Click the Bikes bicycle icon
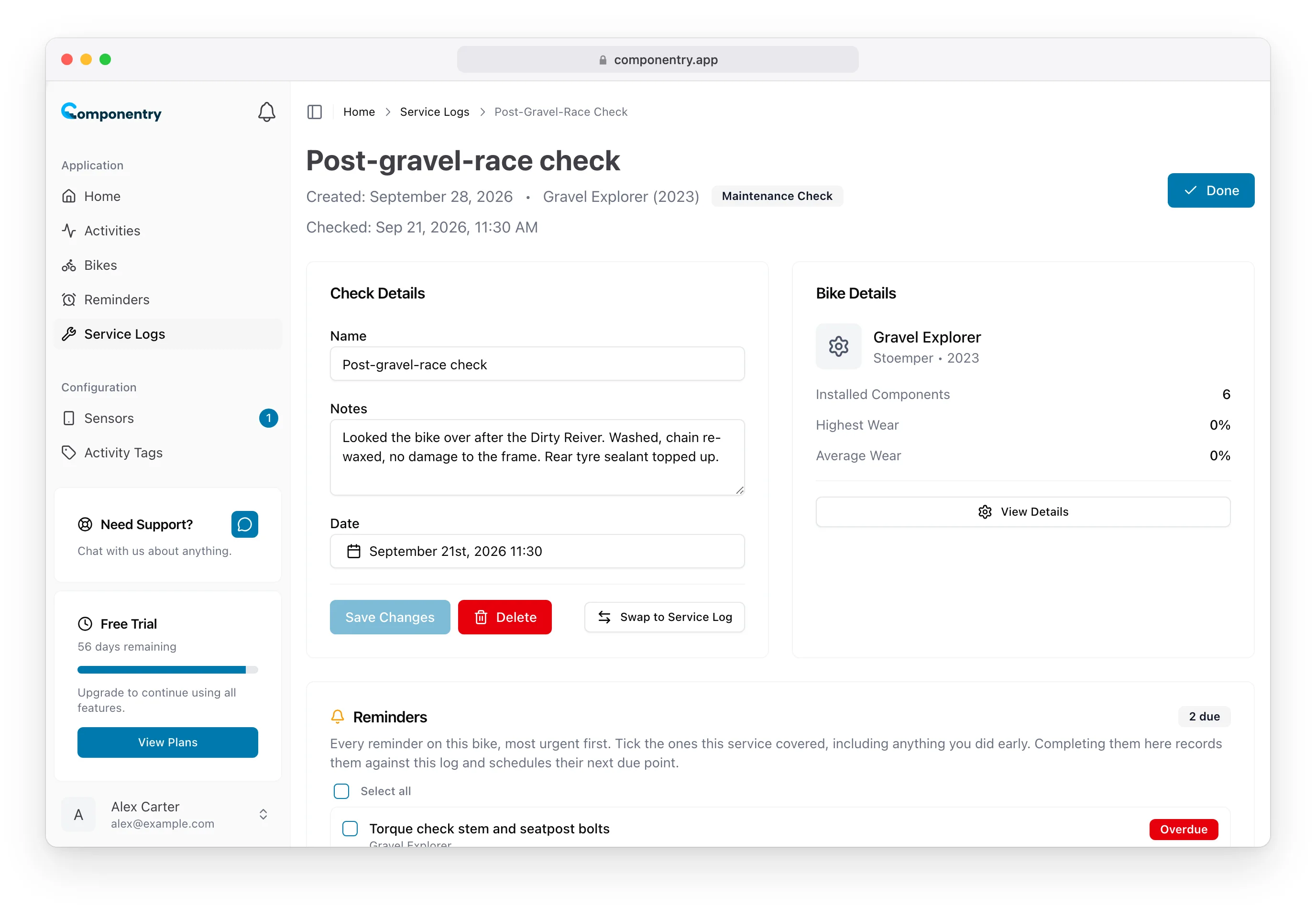 point(69,265)
